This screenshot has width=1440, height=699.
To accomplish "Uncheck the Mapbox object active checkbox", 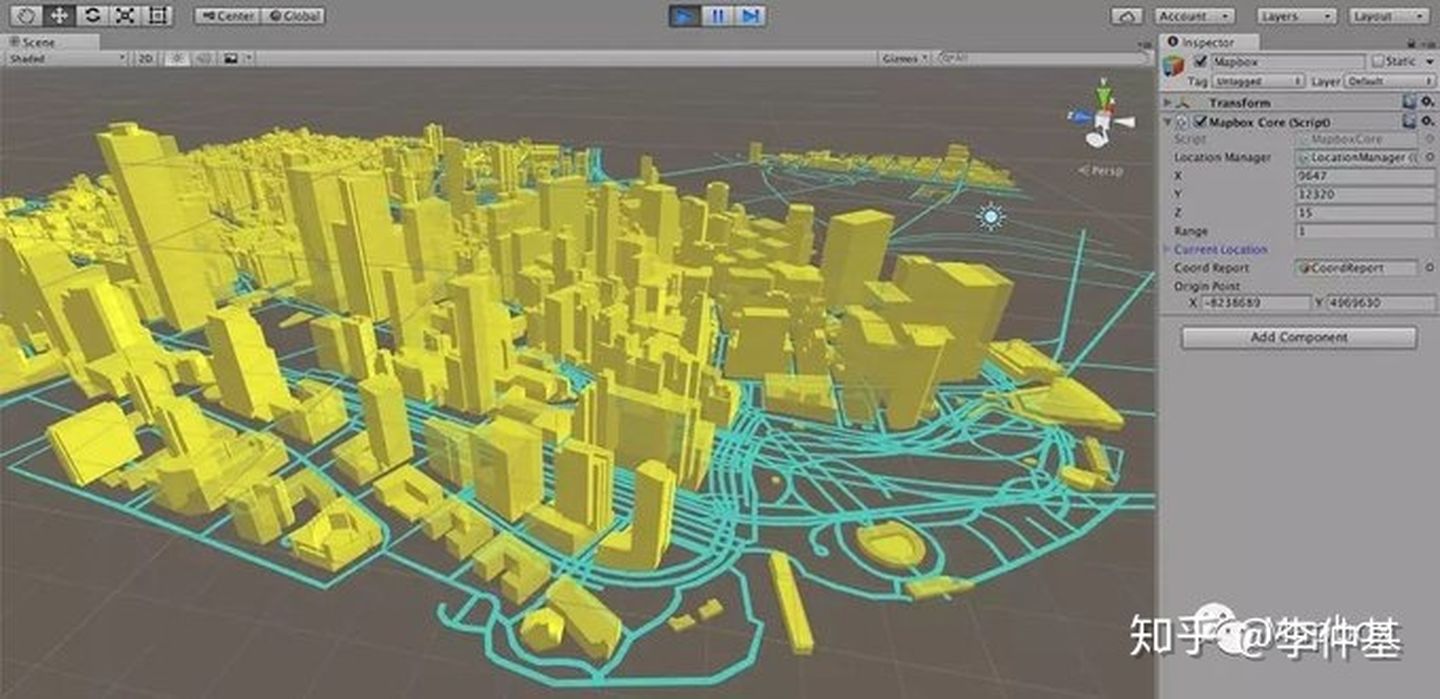I will [1201, 61].
